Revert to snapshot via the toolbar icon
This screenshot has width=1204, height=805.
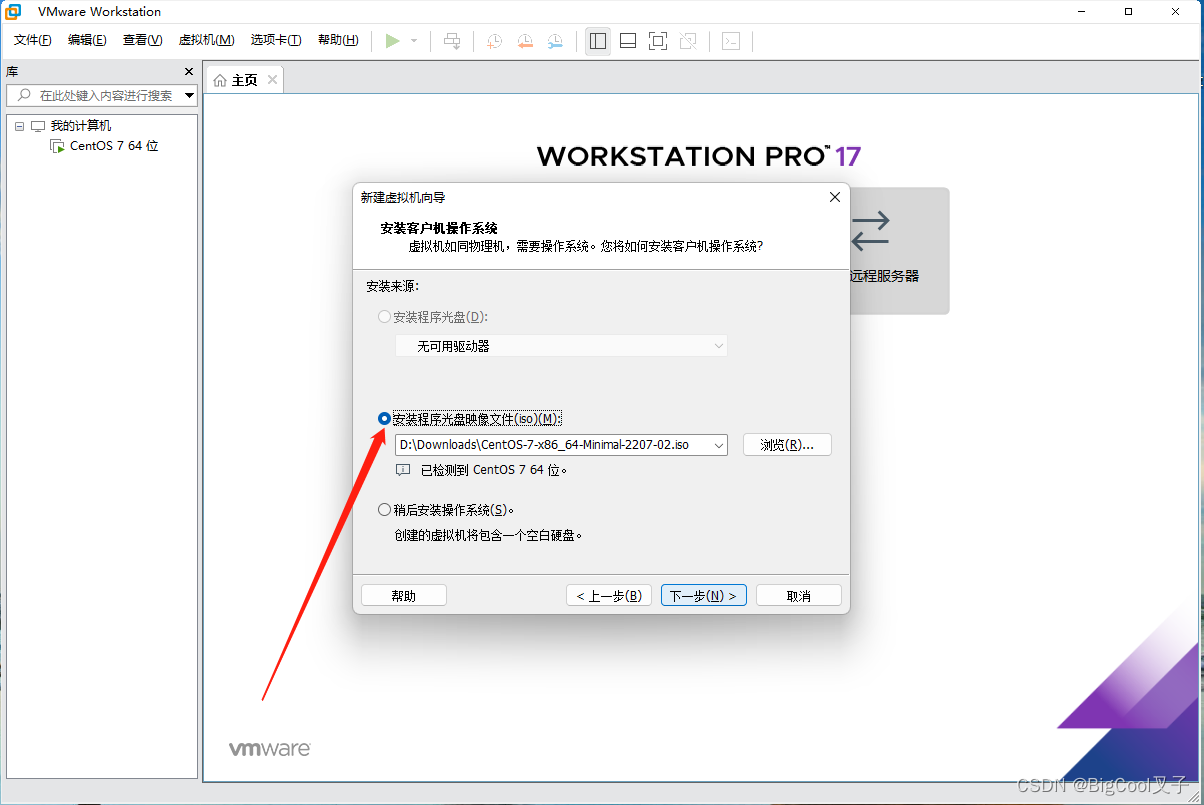tap(525, 41)
